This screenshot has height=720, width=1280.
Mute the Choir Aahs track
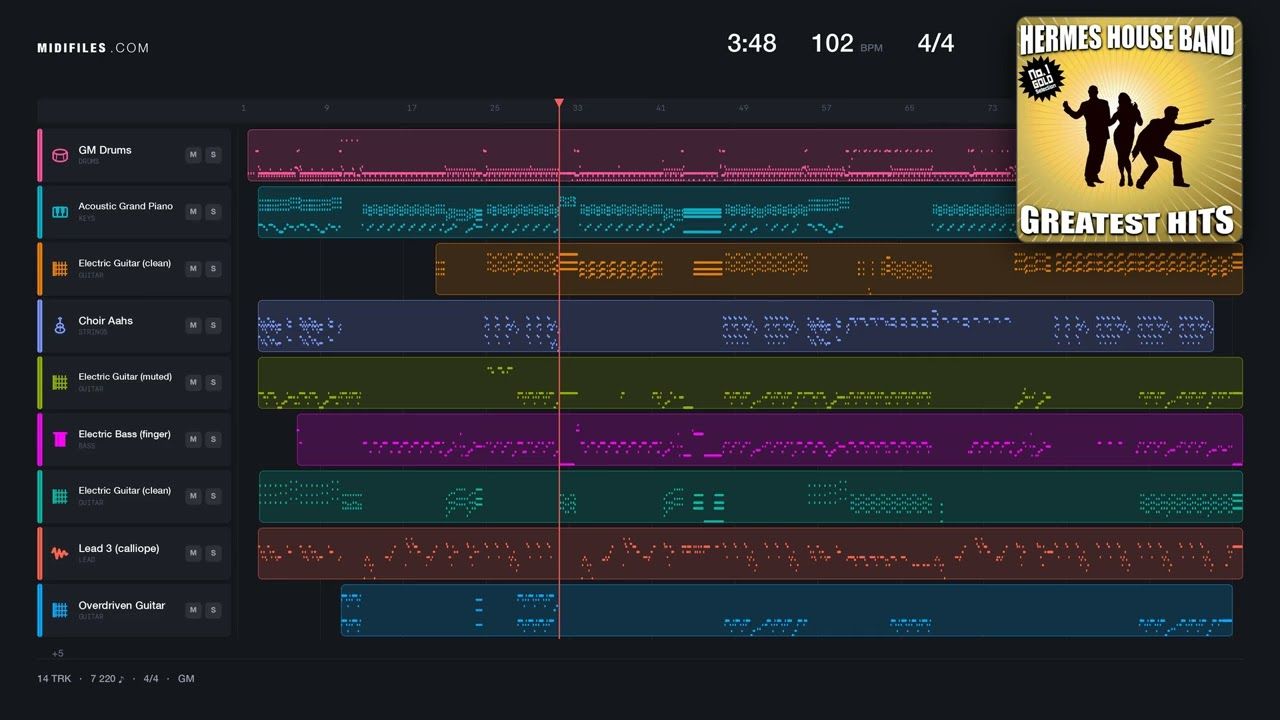[193, 325]
